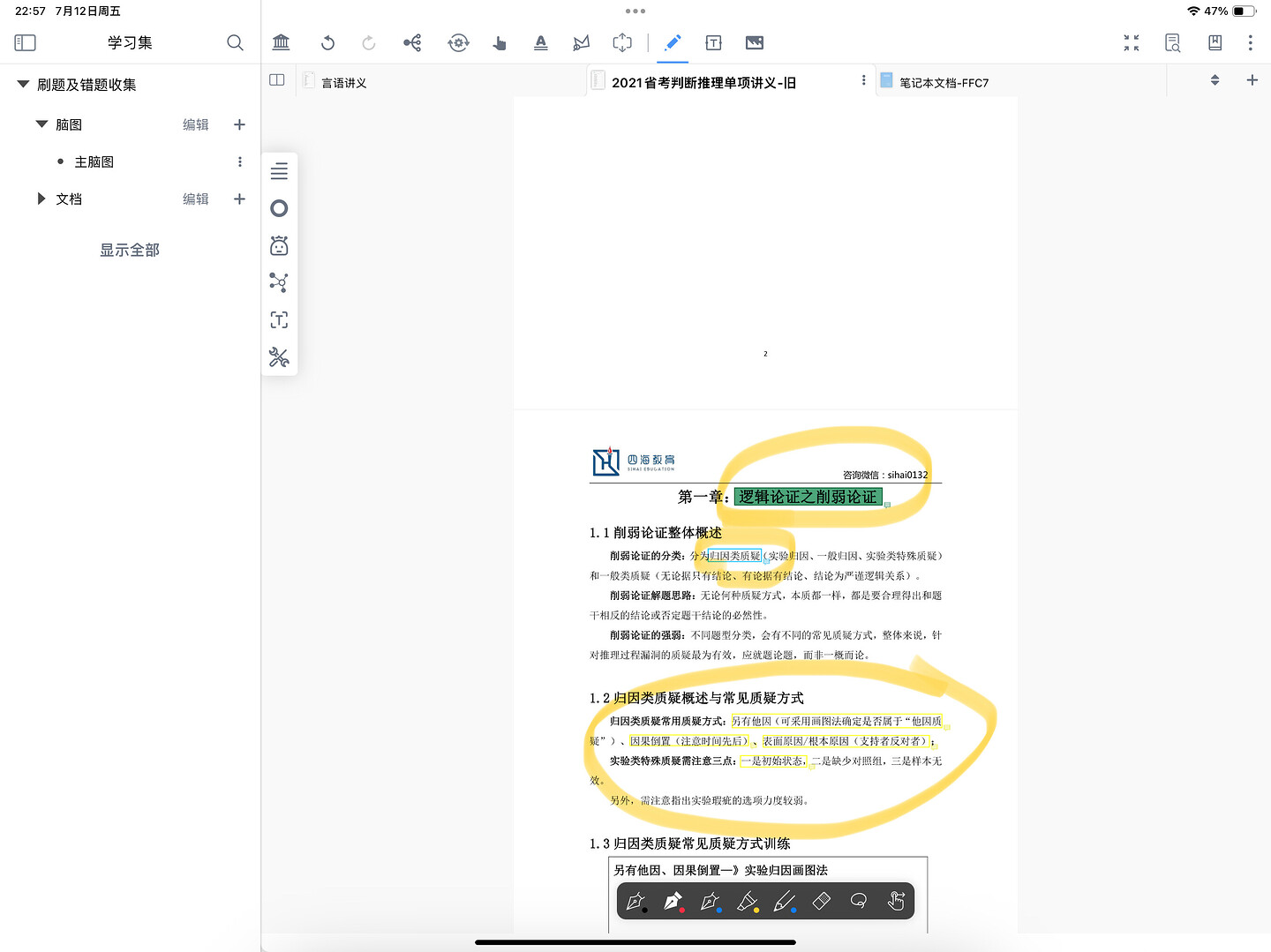Click the up-down tab sort arrows
The image size is (1271, 952).
tap(1215, 80)
